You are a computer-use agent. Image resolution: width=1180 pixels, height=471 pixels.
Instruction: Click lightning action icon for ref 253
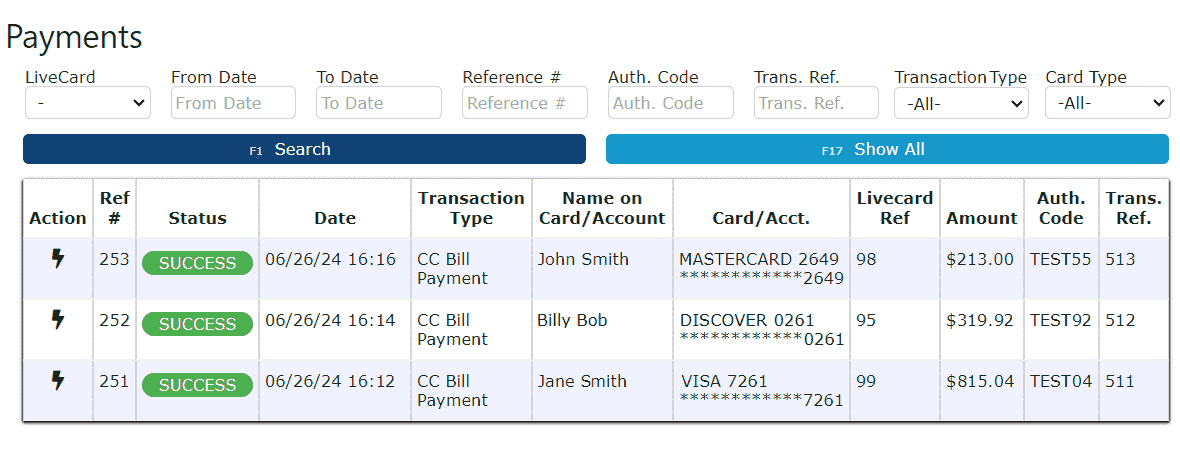coord(58,259)
